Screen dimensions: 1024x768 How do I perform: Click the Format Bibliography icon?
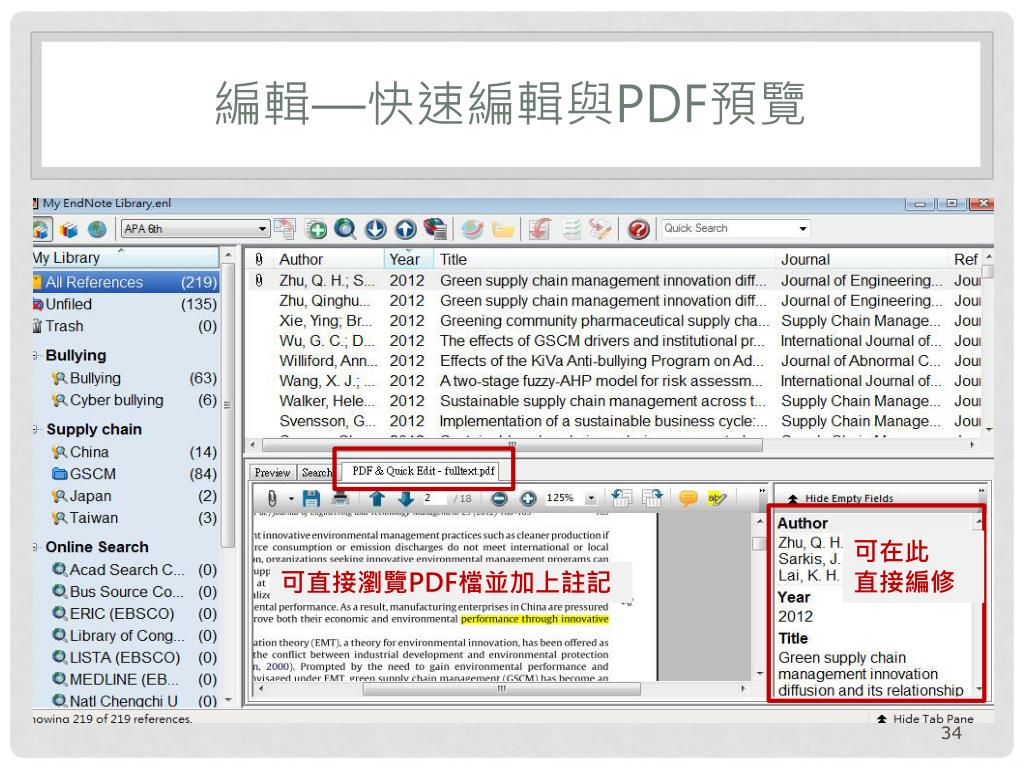coord(572,229)
